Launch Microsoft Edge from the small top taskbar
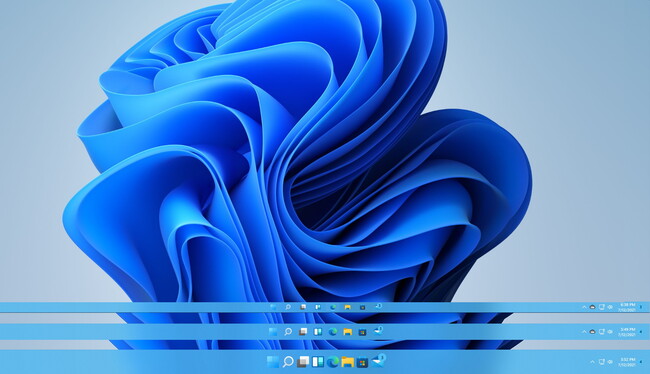Screen dimensions: 650x374 click(333, 307)
